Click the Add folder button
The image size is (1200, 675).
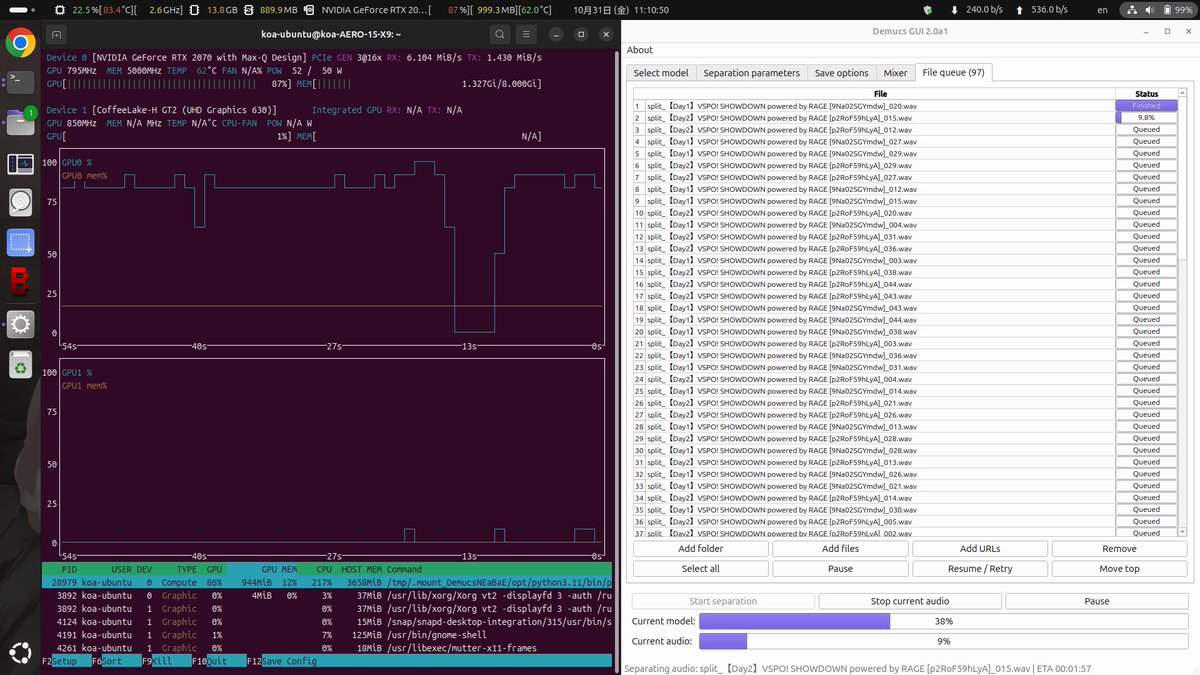701,549
